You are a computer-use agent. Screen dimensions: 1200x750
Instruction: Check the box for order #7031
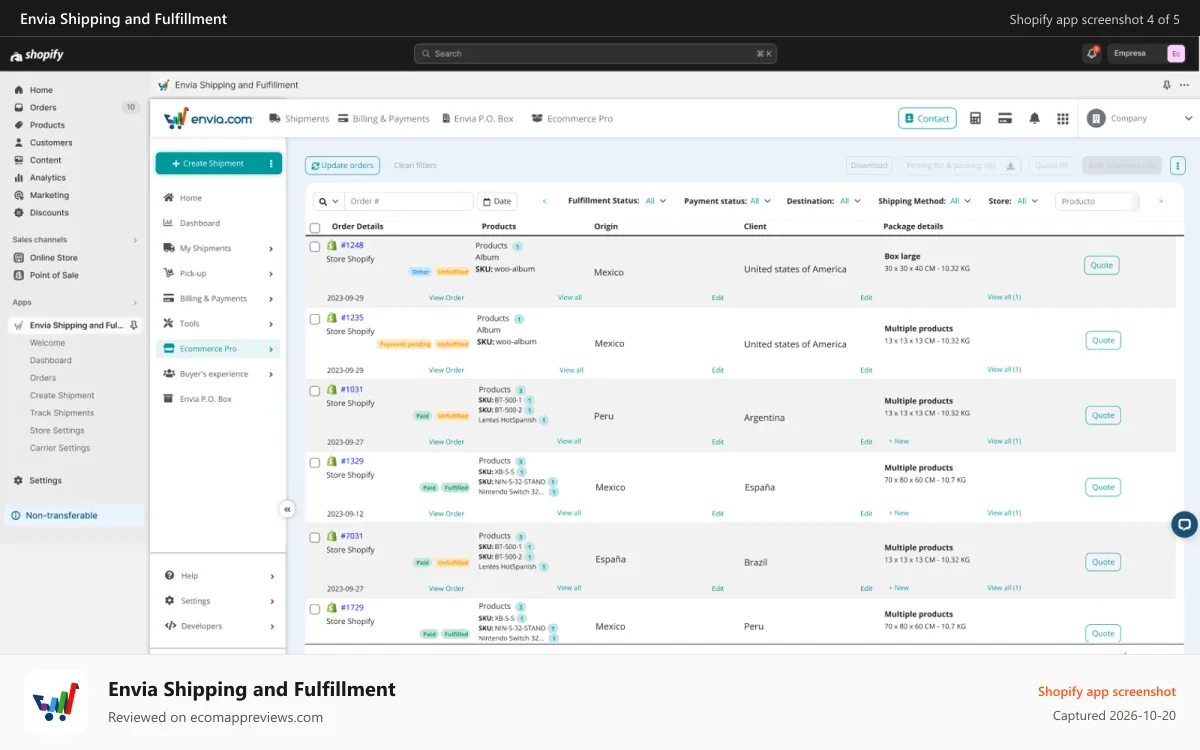point(315,537)
